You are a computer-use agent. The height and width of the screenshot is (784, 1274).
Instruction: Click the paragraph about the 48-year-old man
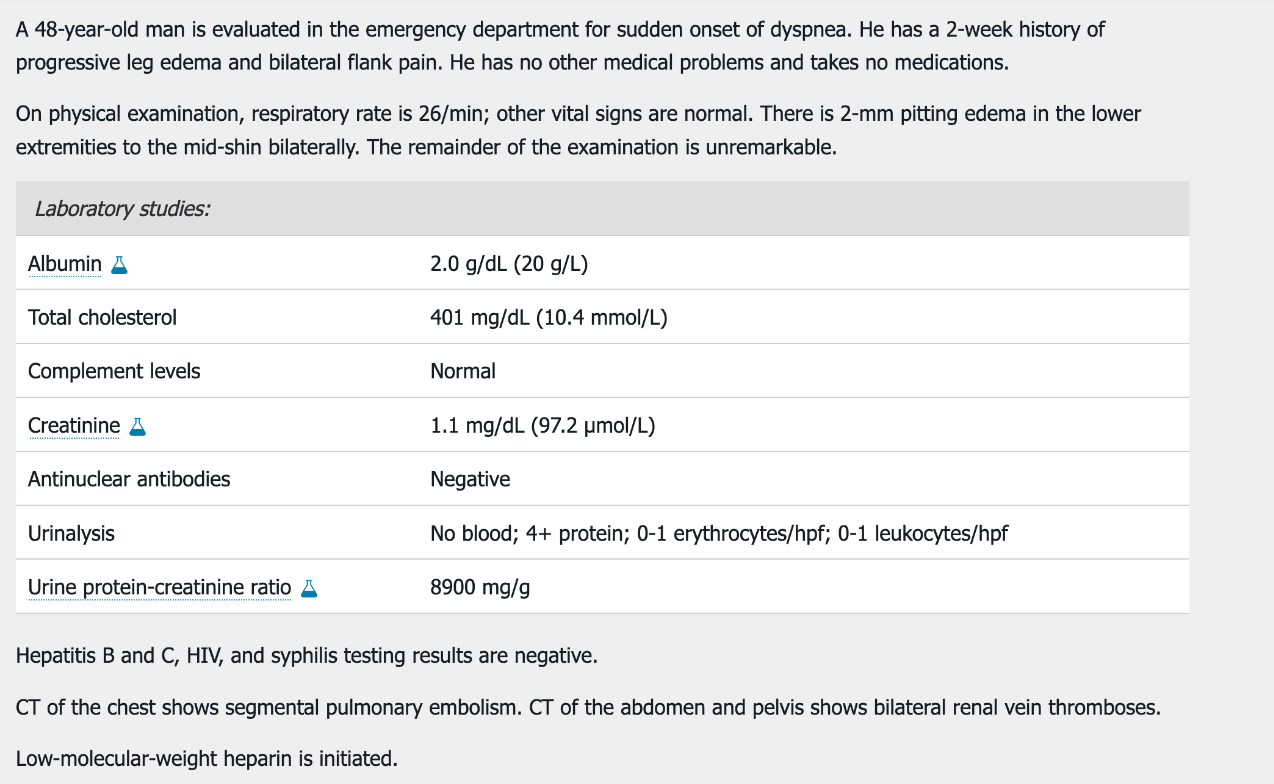[560, 46]
